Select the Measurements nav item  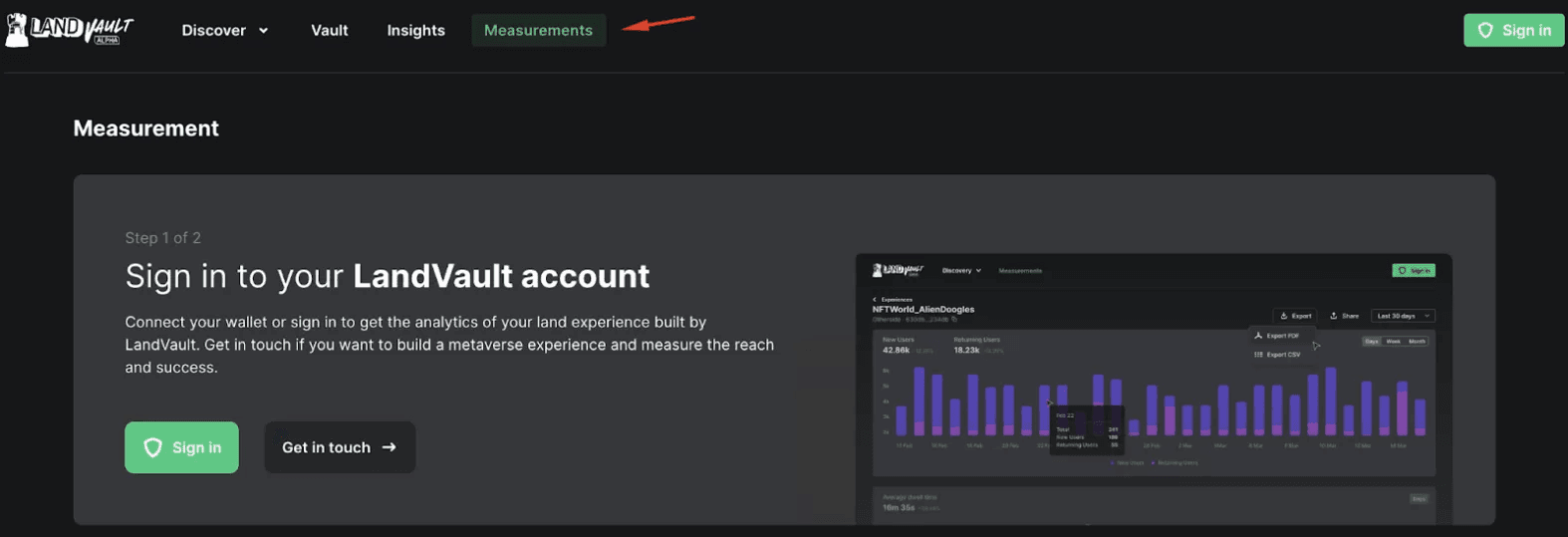[x=538, y=31]
